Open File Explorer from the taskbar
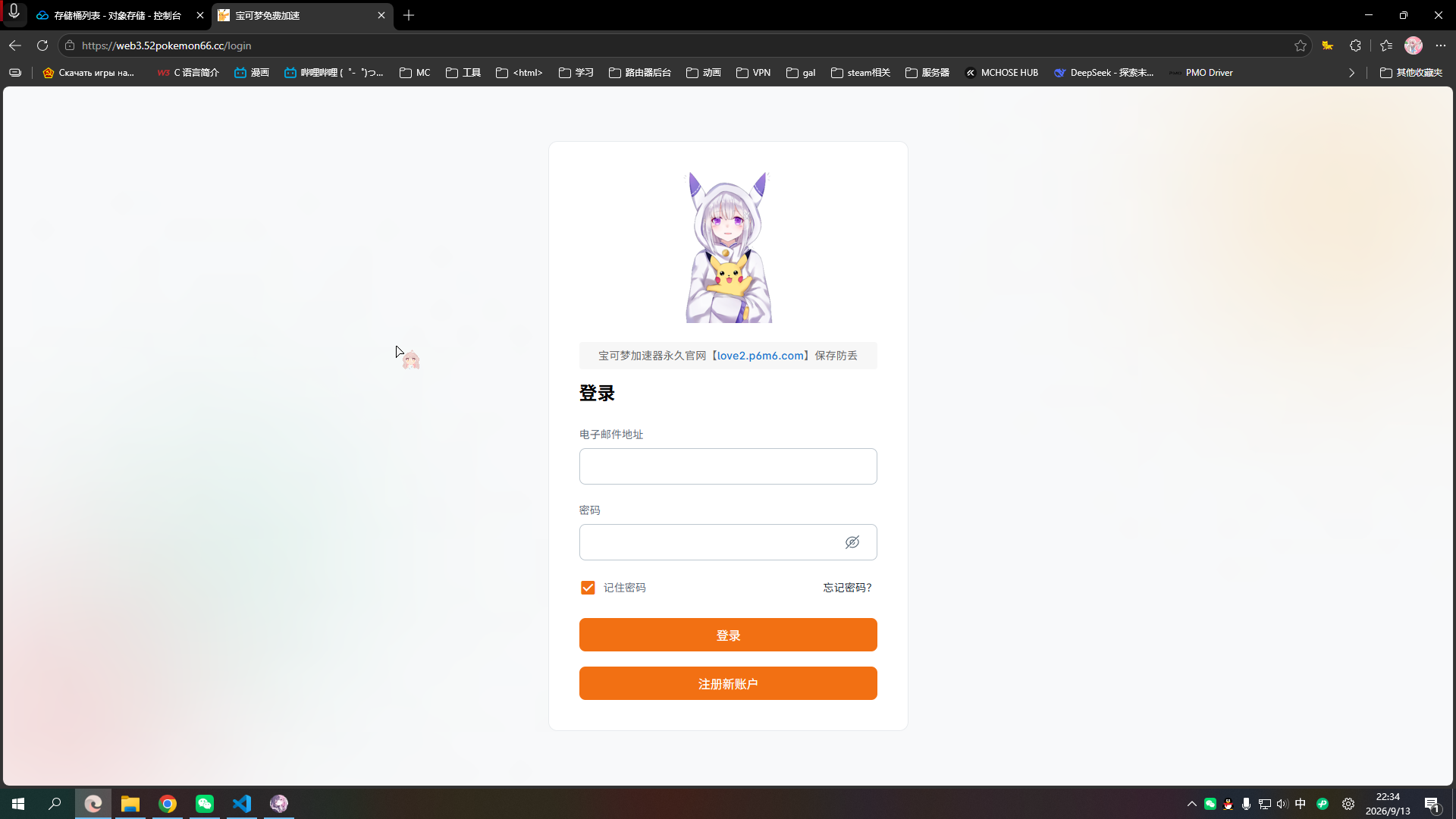Image resolution: width=1456 pixels, height=819 pixels. coord(130,804)
